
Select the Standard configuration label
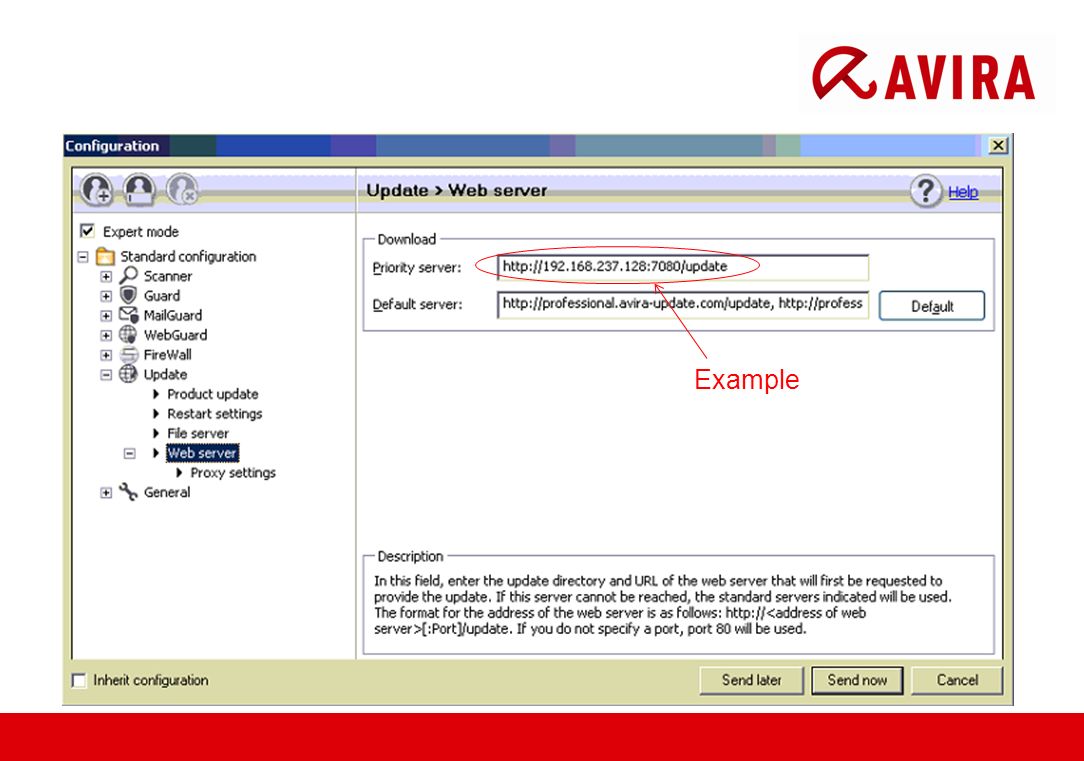pyautogui.click(x=188, y=256)
